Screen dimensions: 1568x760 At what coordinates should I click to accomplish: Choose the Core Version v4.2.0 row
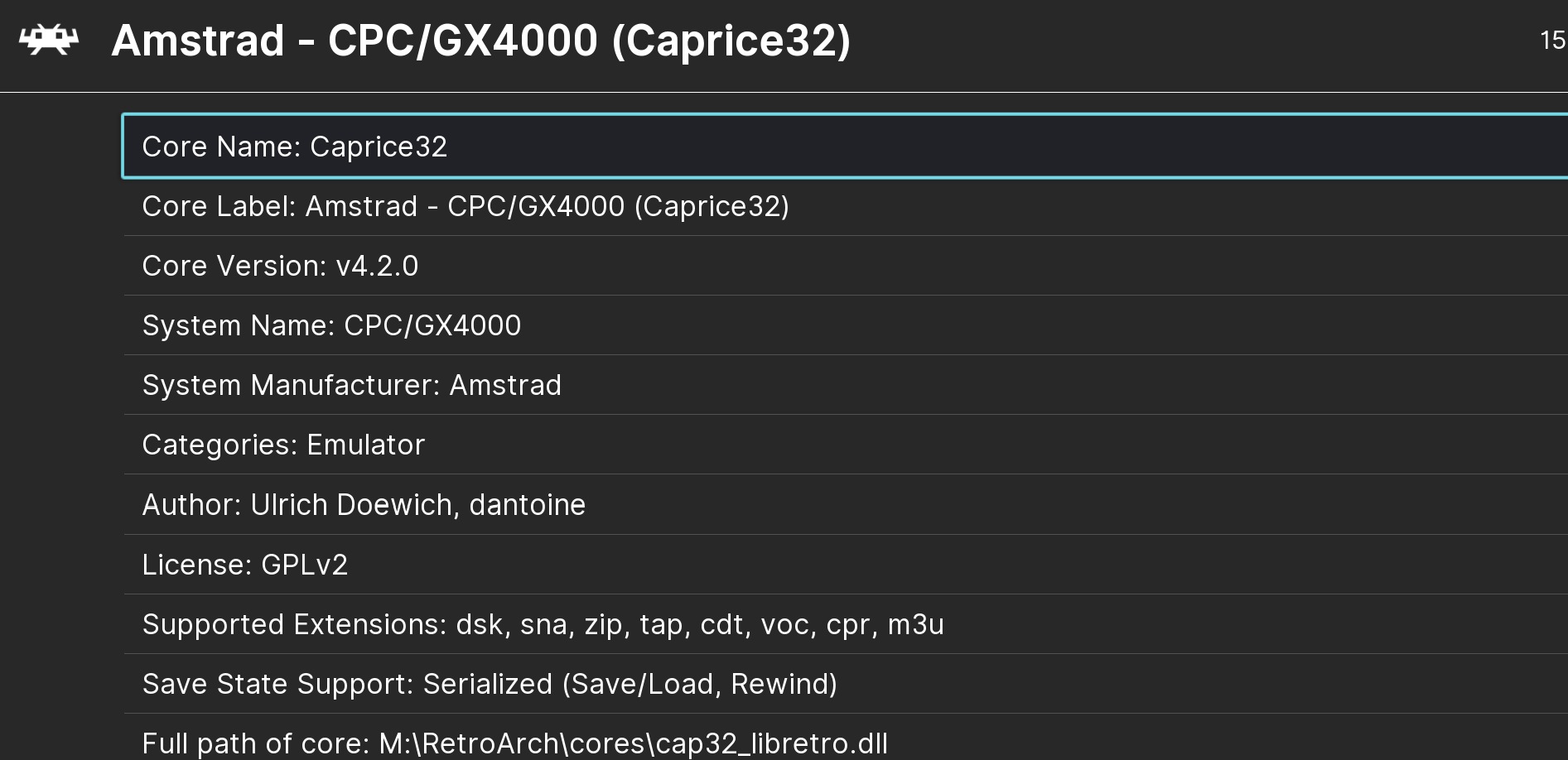845,266
